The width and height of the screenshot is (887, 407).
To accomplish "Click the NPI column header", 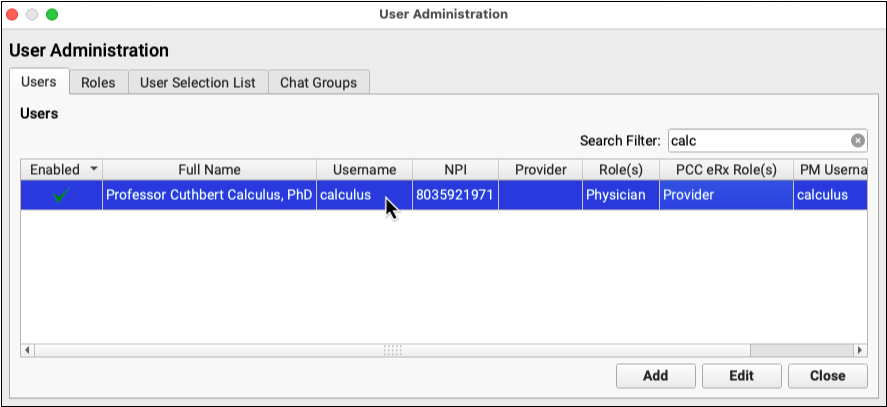I will [455, 170].
